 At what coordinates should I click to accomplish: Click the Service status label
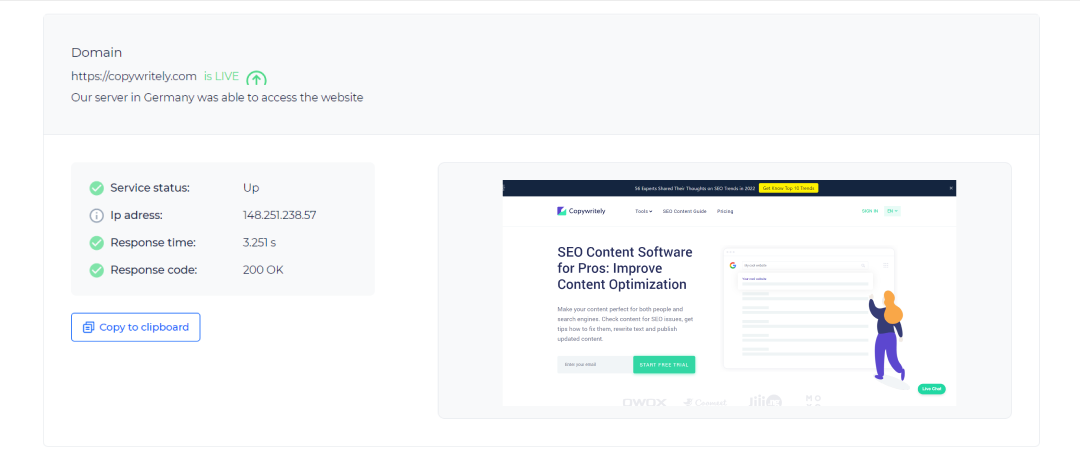pos(149,187)
